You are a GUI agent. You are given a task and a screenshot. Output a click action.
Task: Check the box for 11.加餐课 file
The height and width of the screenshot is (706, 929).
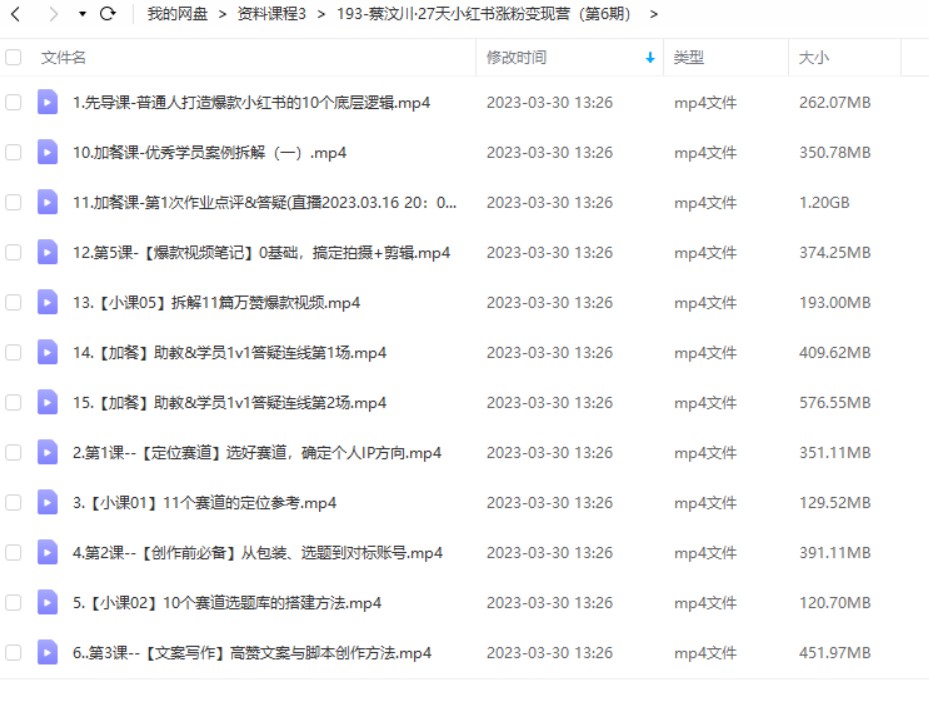(13, 203)
